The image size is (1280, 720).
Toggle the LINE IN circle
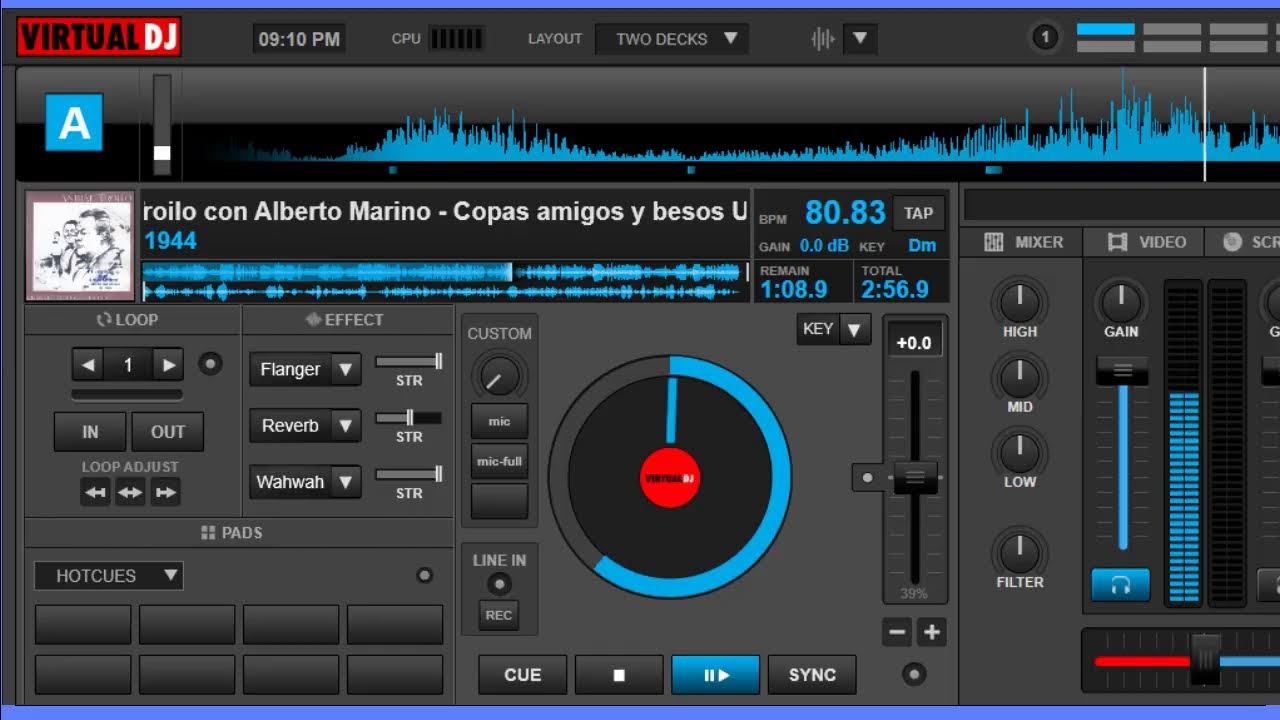pyautogui.click(x=498, y=584)
